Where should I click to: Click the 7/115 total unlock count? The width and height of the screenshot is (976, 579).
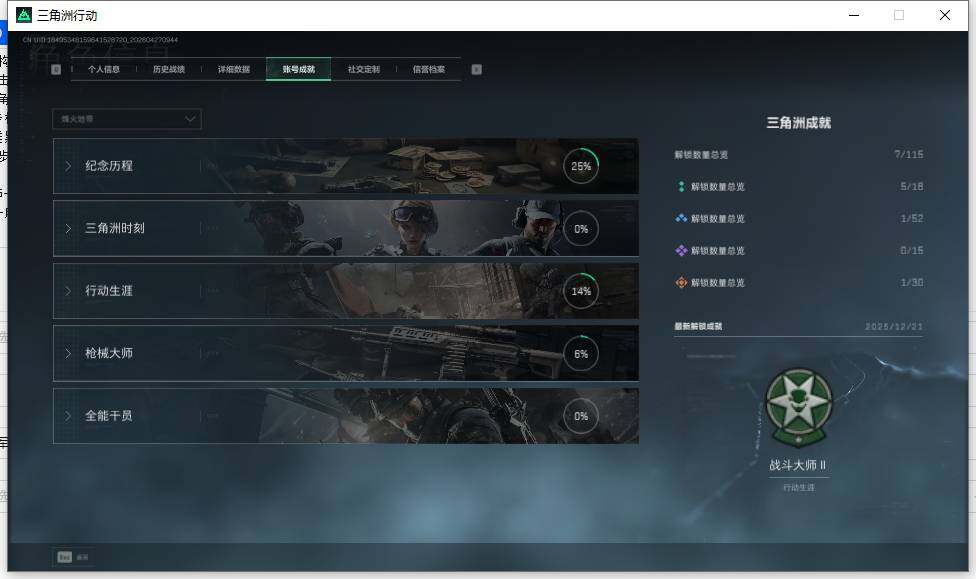pyautogui.click(x=909, y=154)
